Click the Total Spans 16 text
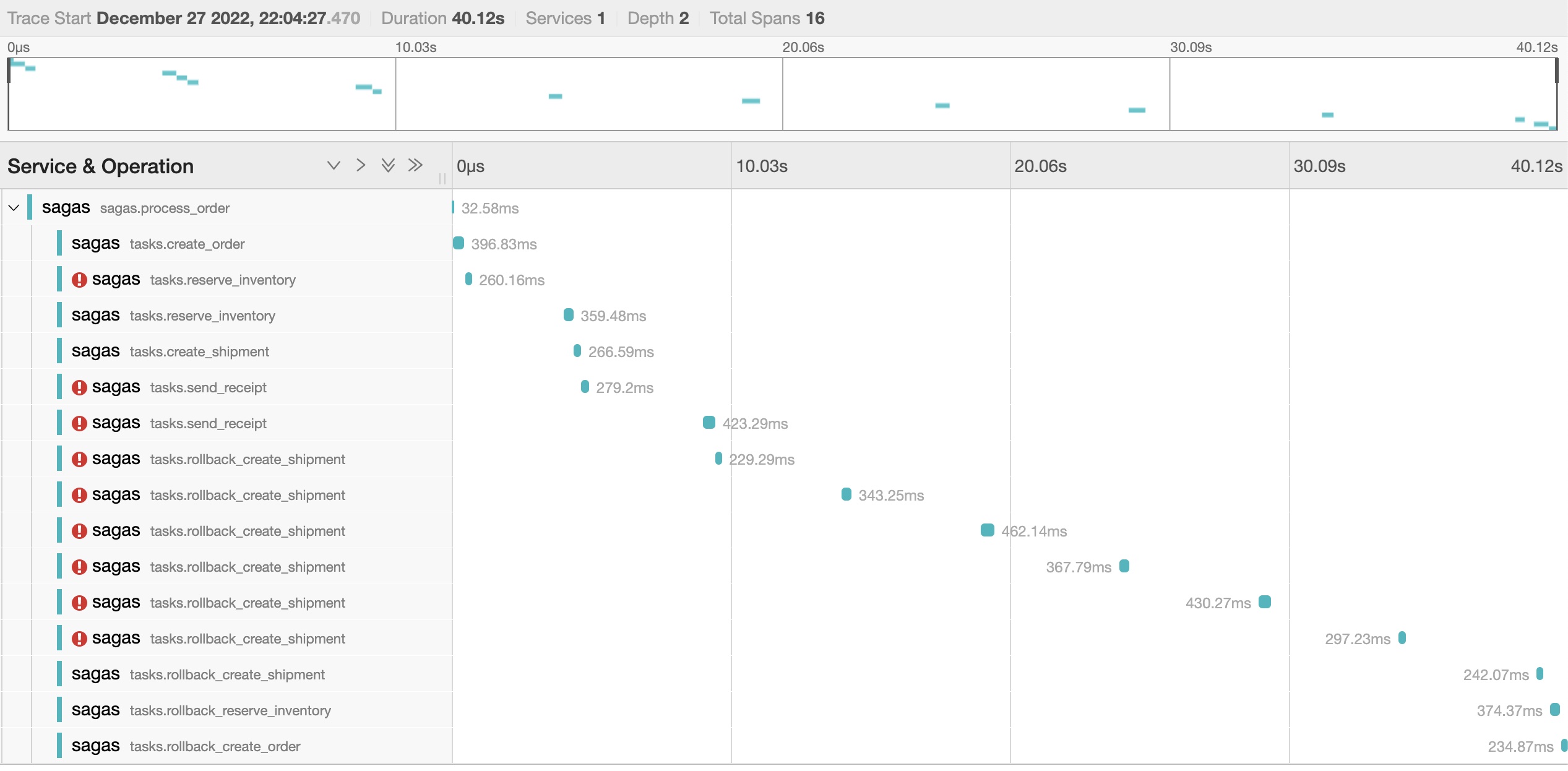The height and width of the screenshot is (771, 1568). pyautogui.click(x=767, y=18)
